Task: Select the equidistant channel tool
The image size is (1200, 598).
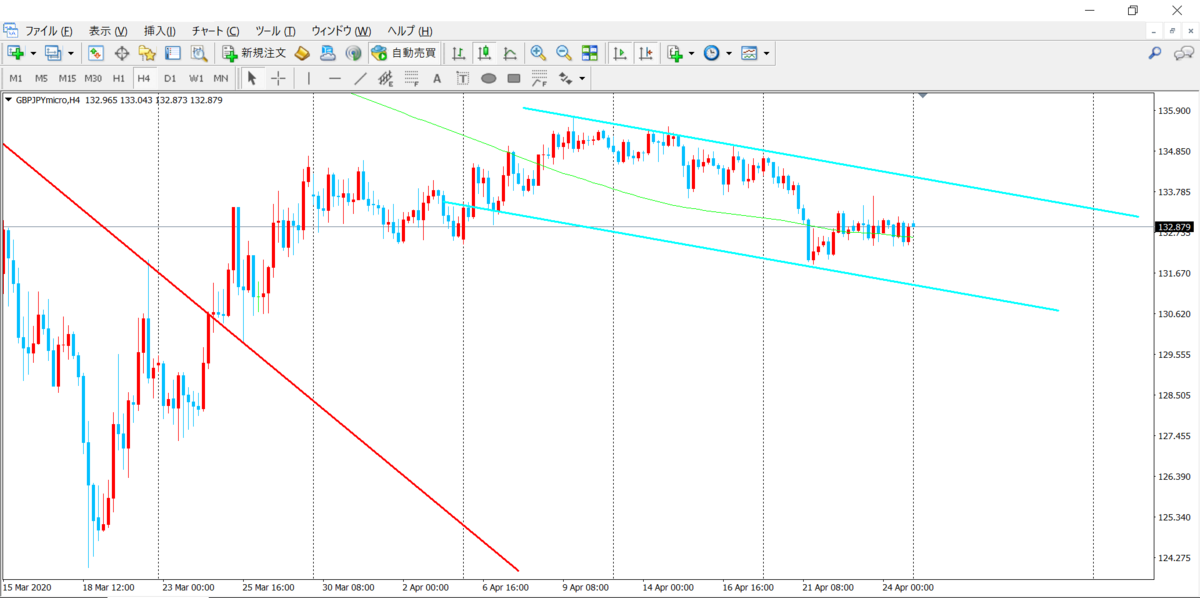Action: click(x=385, y=78)
